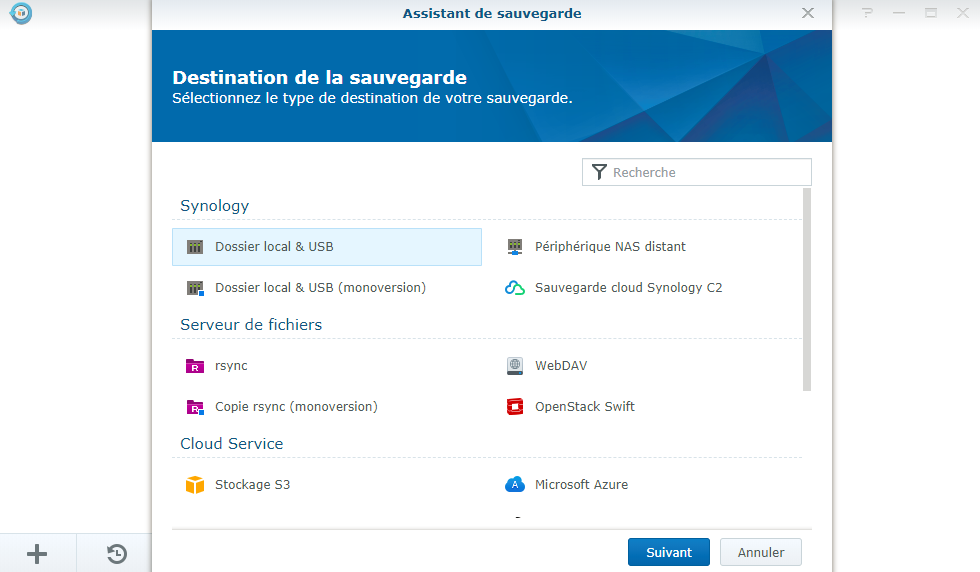Click the Recherche search field
Viewport: 980px width, 572px height.
click(x=706, y=172)
